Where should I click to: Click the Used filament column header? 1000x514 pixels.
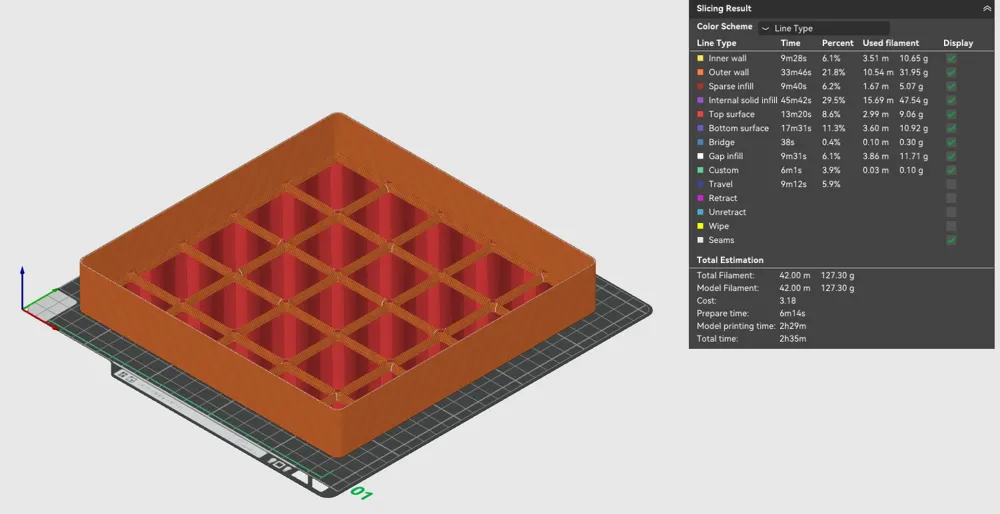[891, 43]
